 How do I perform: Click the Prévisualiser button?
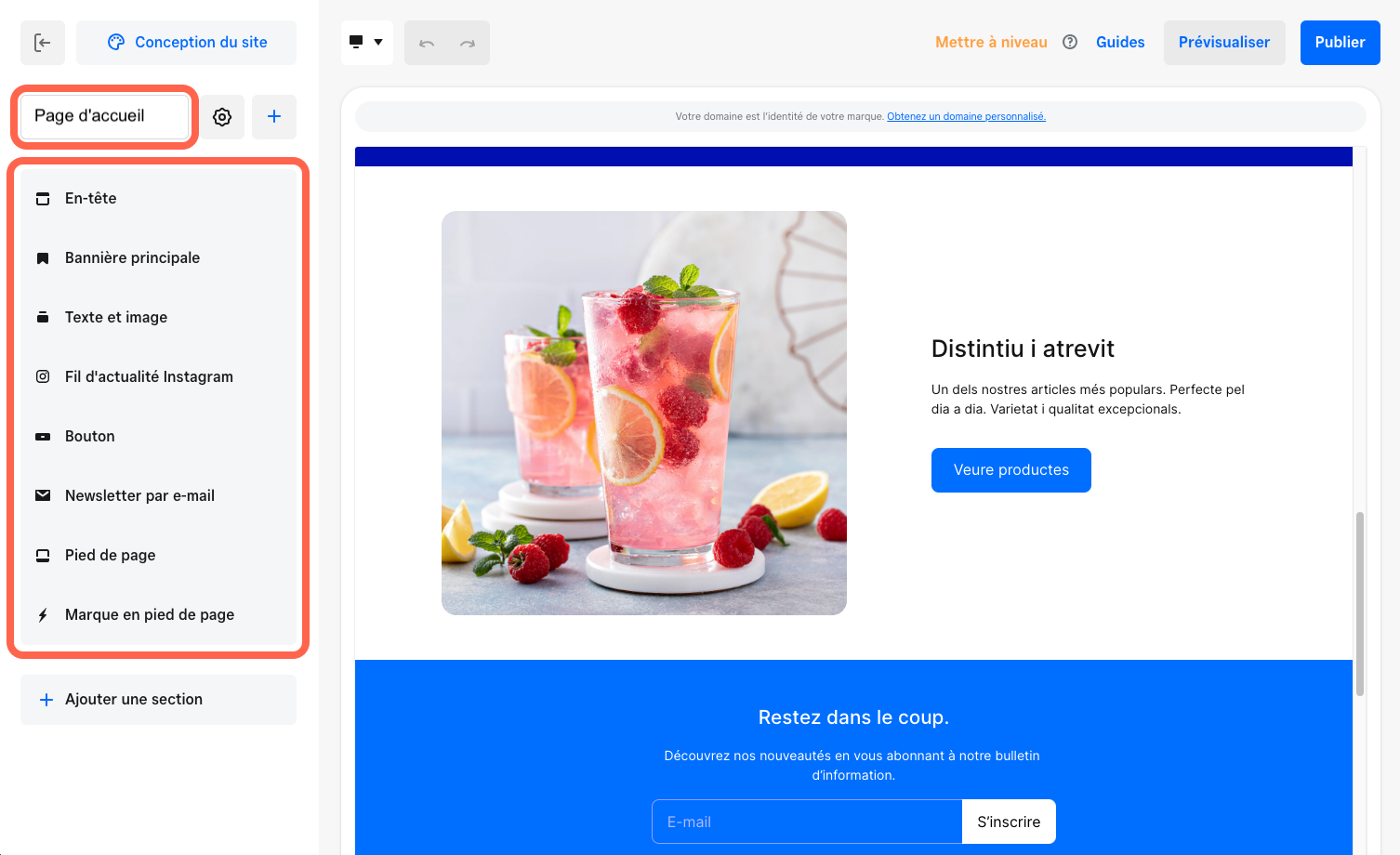tap(1224, 43)
